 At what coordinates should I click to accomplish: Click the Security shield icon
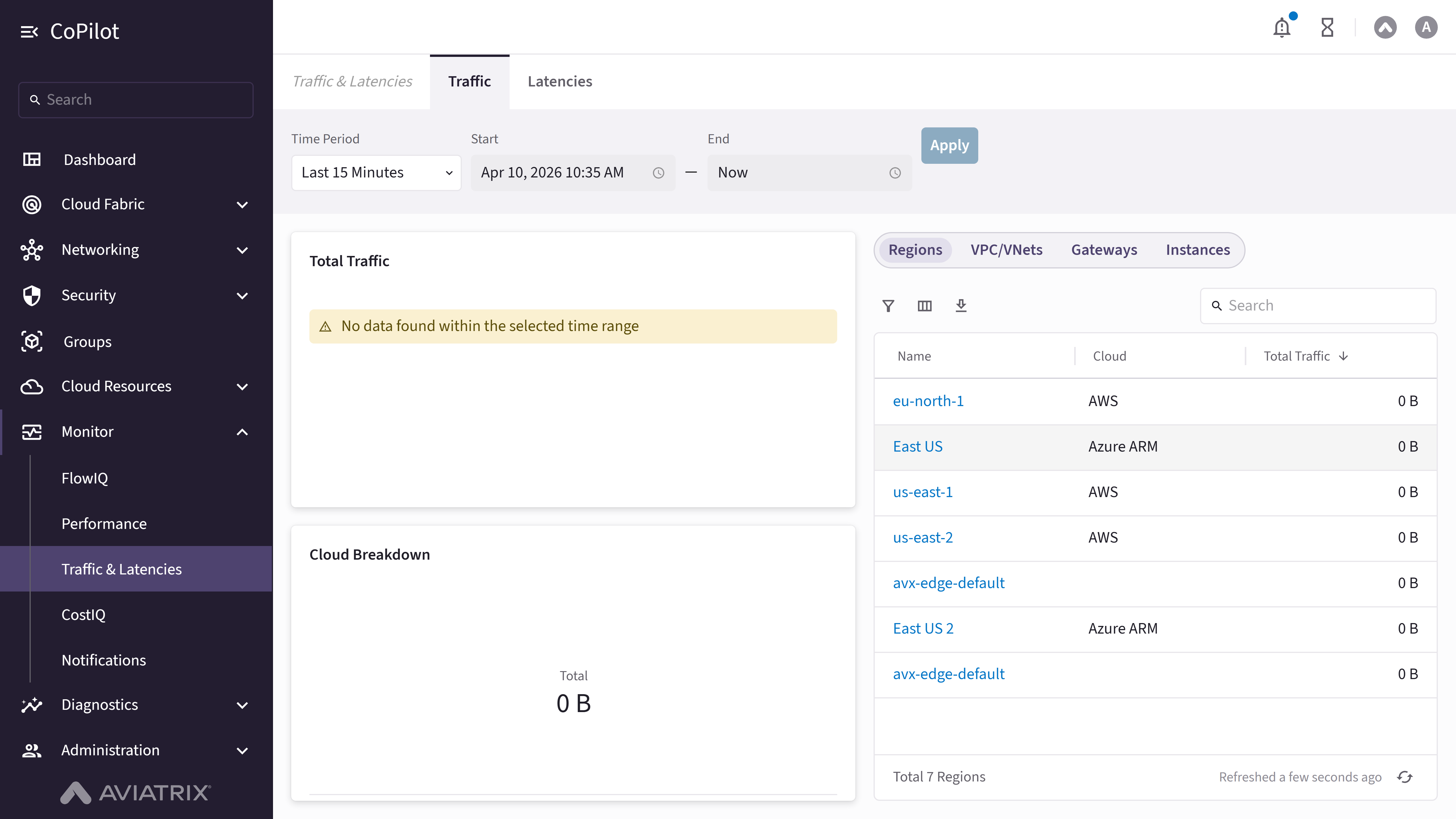[x=32, y=295]
